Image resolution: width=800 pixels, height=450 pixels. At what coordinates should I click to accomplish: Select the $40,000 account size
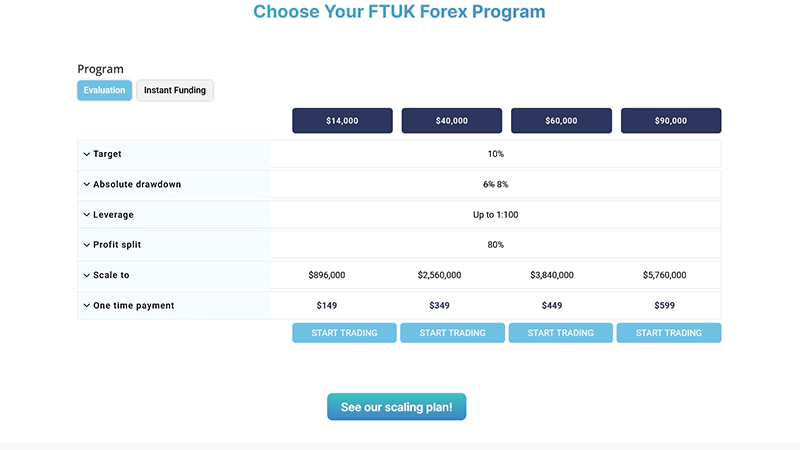click(451, 121)
